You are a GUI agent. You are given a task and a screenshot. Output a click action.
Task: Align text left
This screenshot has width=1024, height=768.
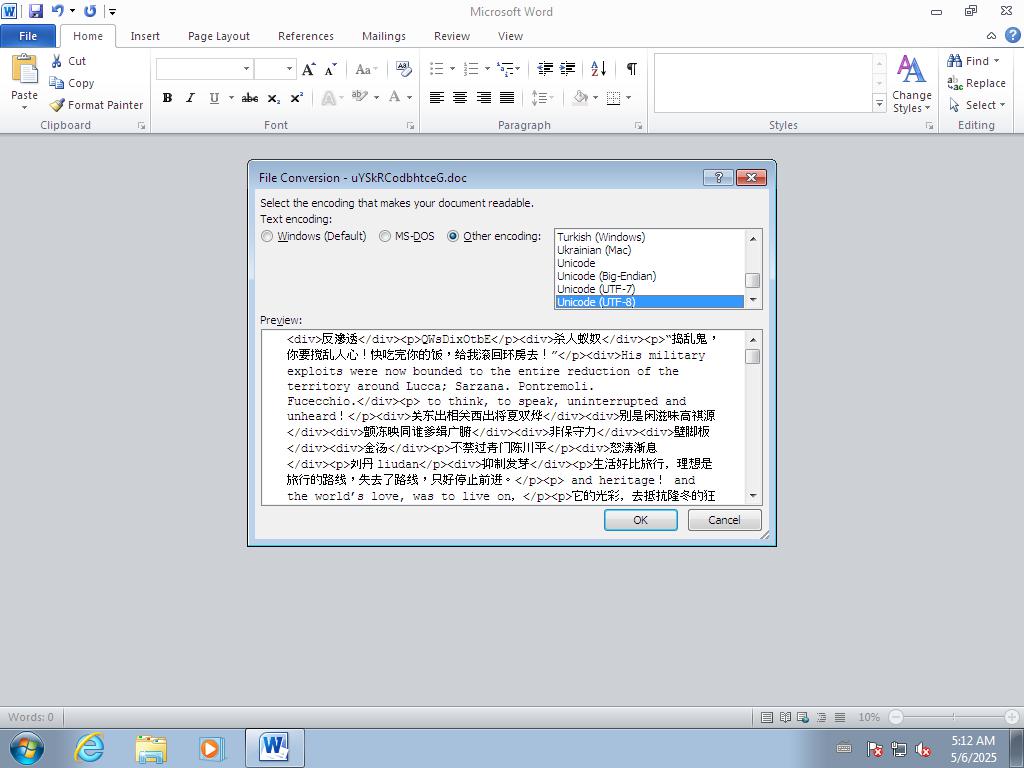coord(437,98)
